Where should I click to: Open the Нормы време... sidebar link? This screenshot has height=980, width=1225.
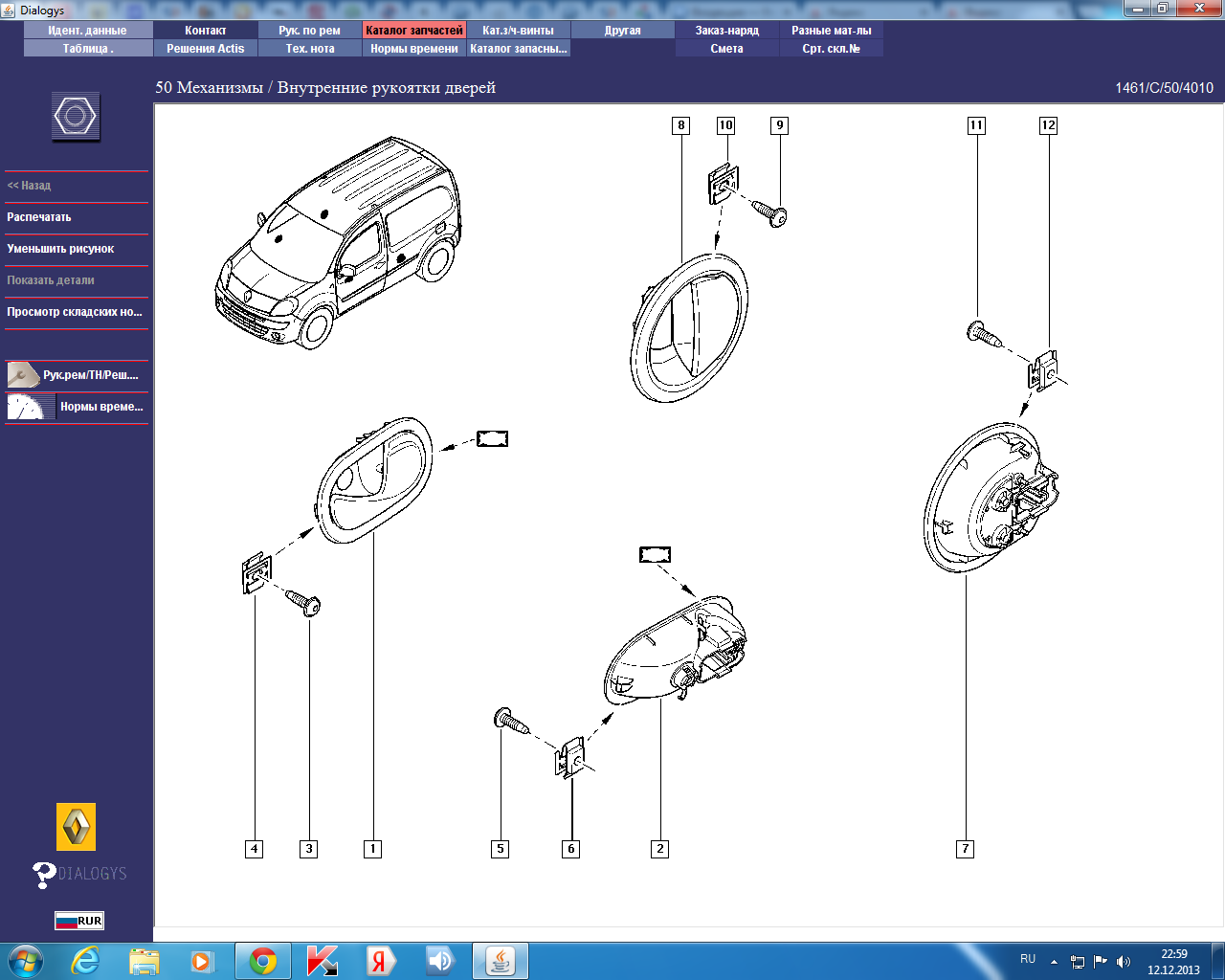[101, 407]
